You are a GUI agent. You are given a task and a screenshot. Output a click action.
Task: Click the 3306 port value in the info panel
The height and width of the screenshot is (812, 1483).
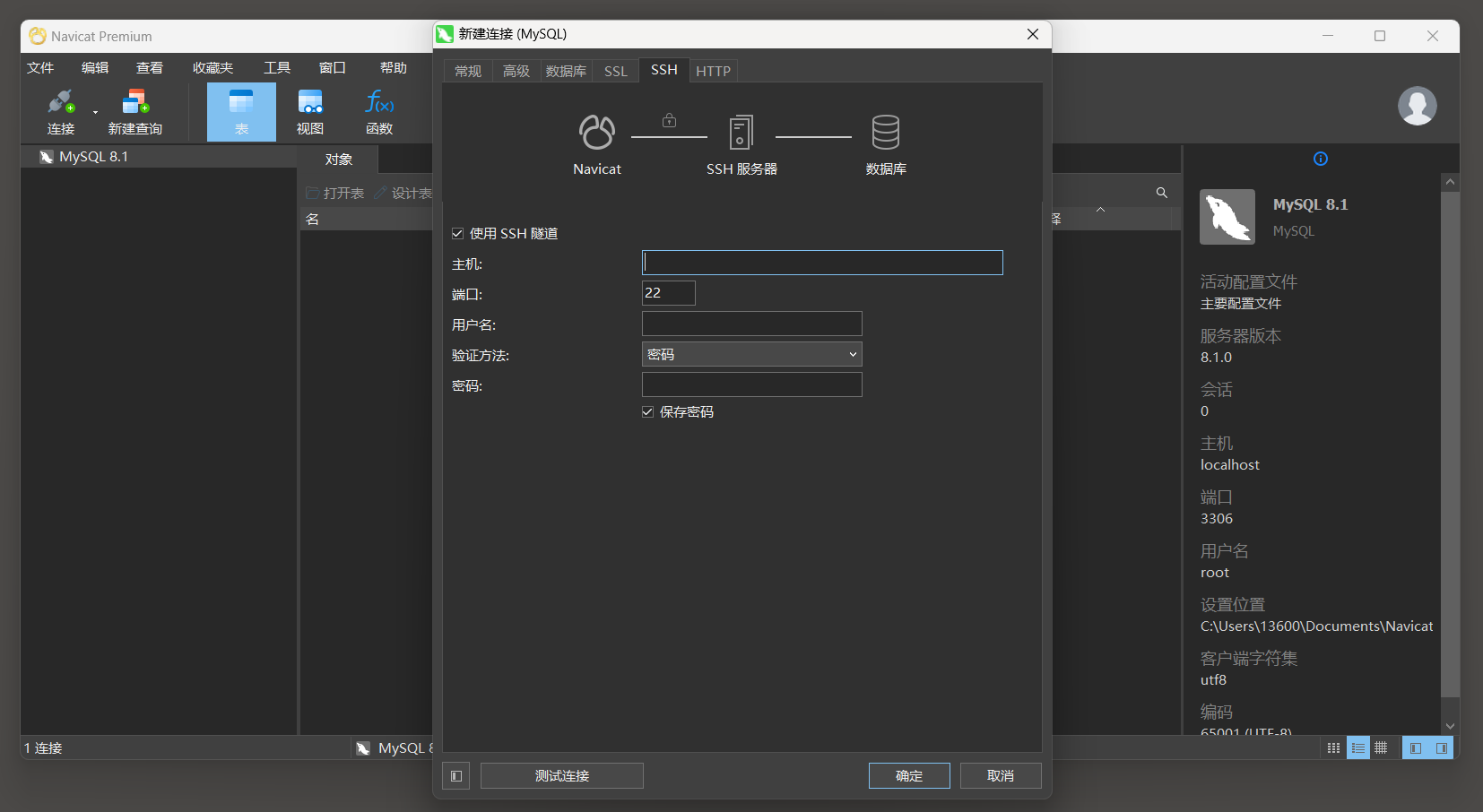coord(1217,519)
